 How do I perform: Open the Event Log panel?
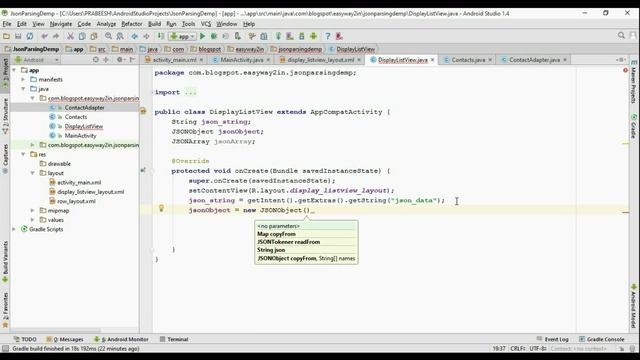[x=553, y=339]
